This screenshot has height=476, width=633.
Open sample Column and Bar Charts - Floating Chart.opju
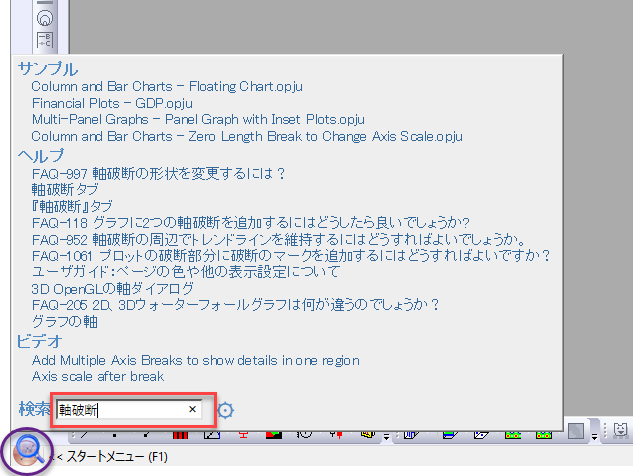(167, 86)
